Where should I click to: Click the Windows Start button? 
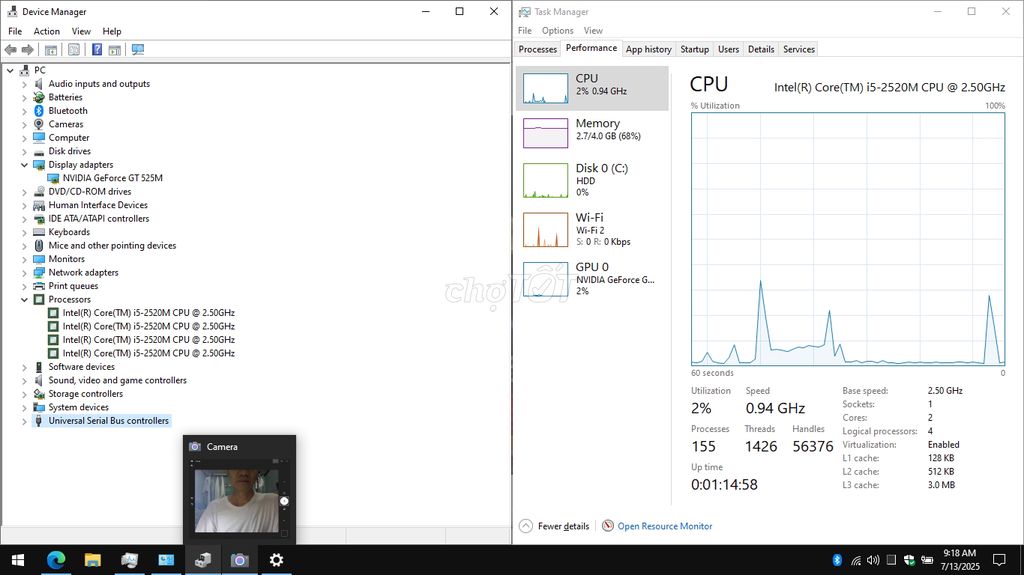coord(18,560)
